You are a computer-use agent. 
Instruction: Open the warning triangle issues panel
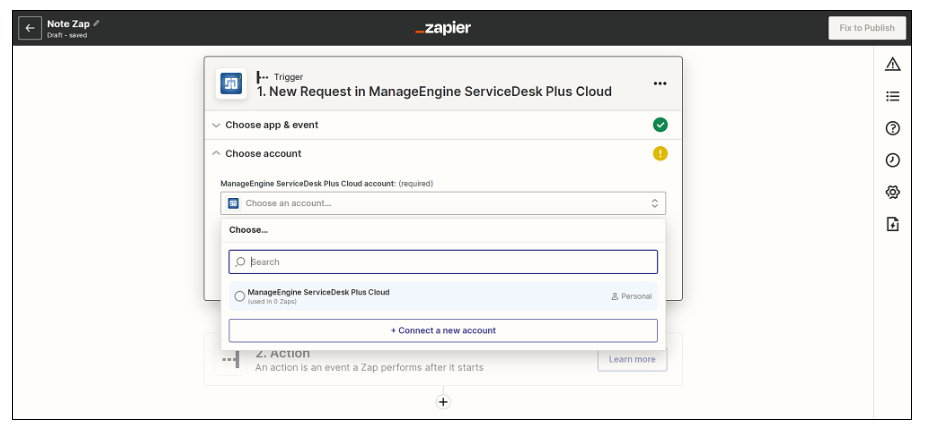pyautogui.click(x=892, y=64)
